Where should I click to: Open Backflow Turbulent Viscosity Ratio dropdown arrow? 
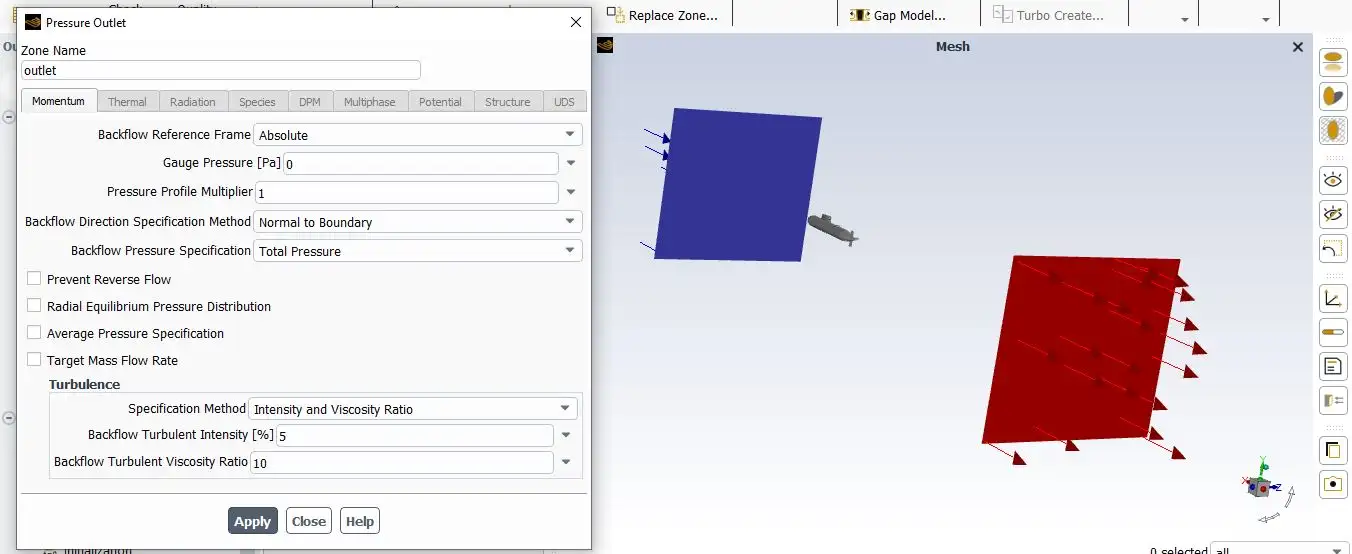[566, 462]
